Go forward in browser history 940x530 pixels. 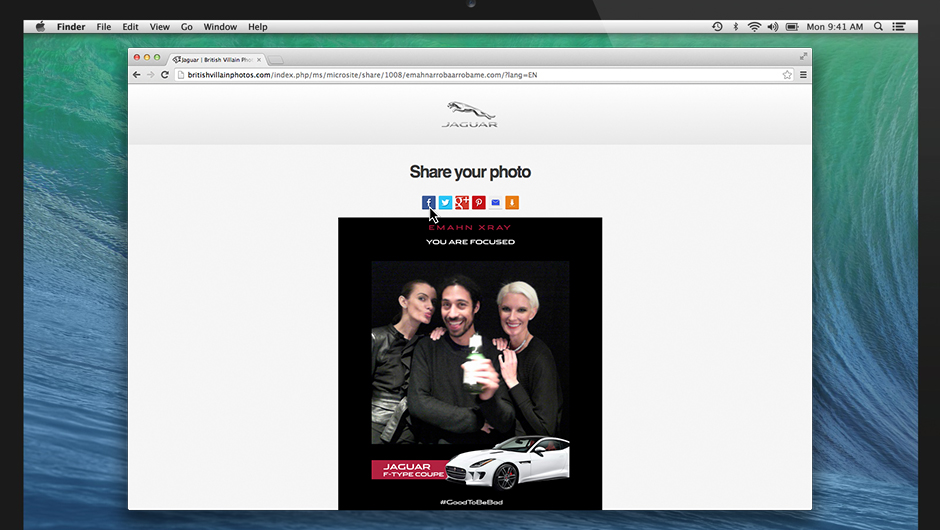[150, 75]
